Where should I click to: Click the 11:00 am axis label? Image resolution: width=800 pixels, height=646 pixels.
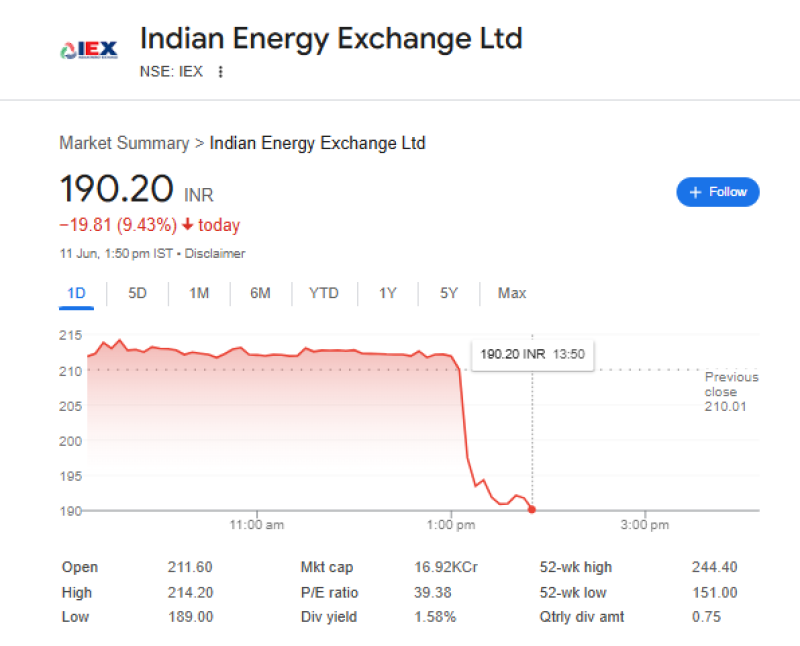pos(257,525)
